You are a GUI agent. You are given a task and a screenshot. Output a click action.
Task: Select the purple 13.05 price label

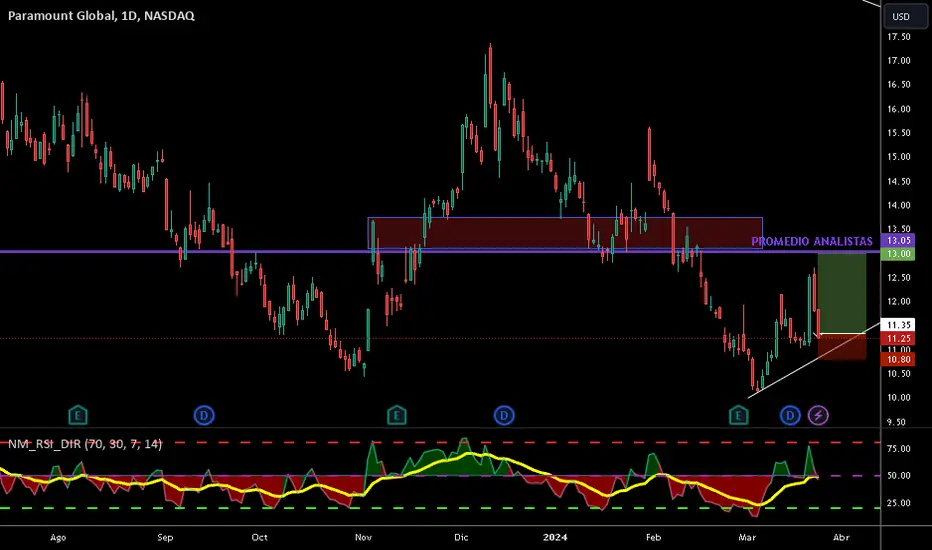(x=898, y=241)
